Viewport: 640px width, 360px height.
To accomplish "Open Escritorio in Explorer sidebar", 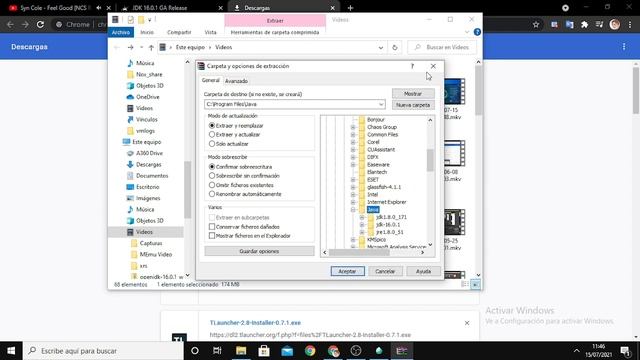I will [x=147, y=187].
